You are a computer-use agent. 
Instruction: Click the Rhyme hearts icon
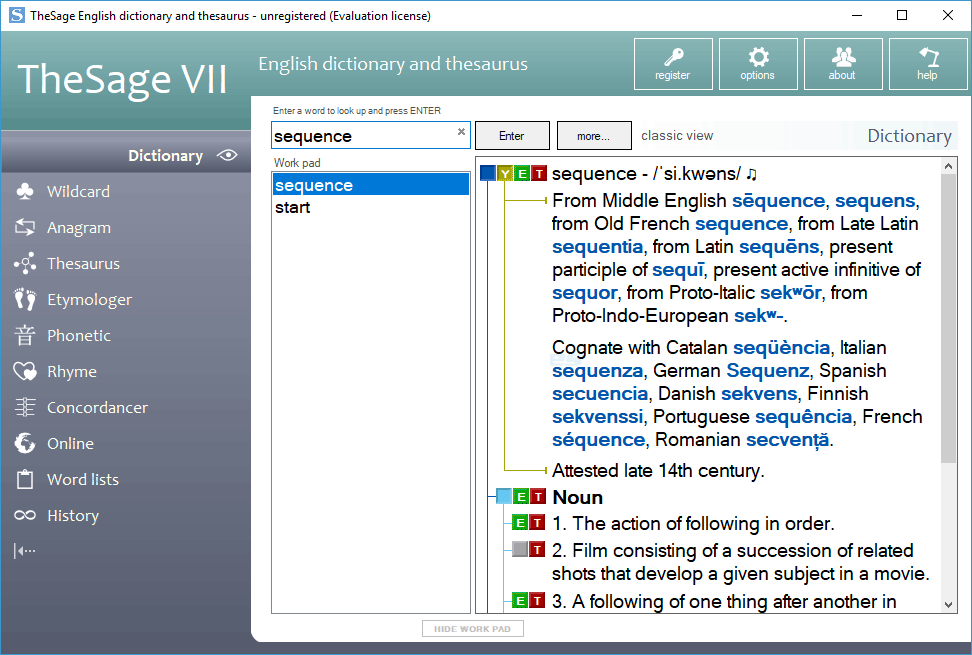[25, 371]
